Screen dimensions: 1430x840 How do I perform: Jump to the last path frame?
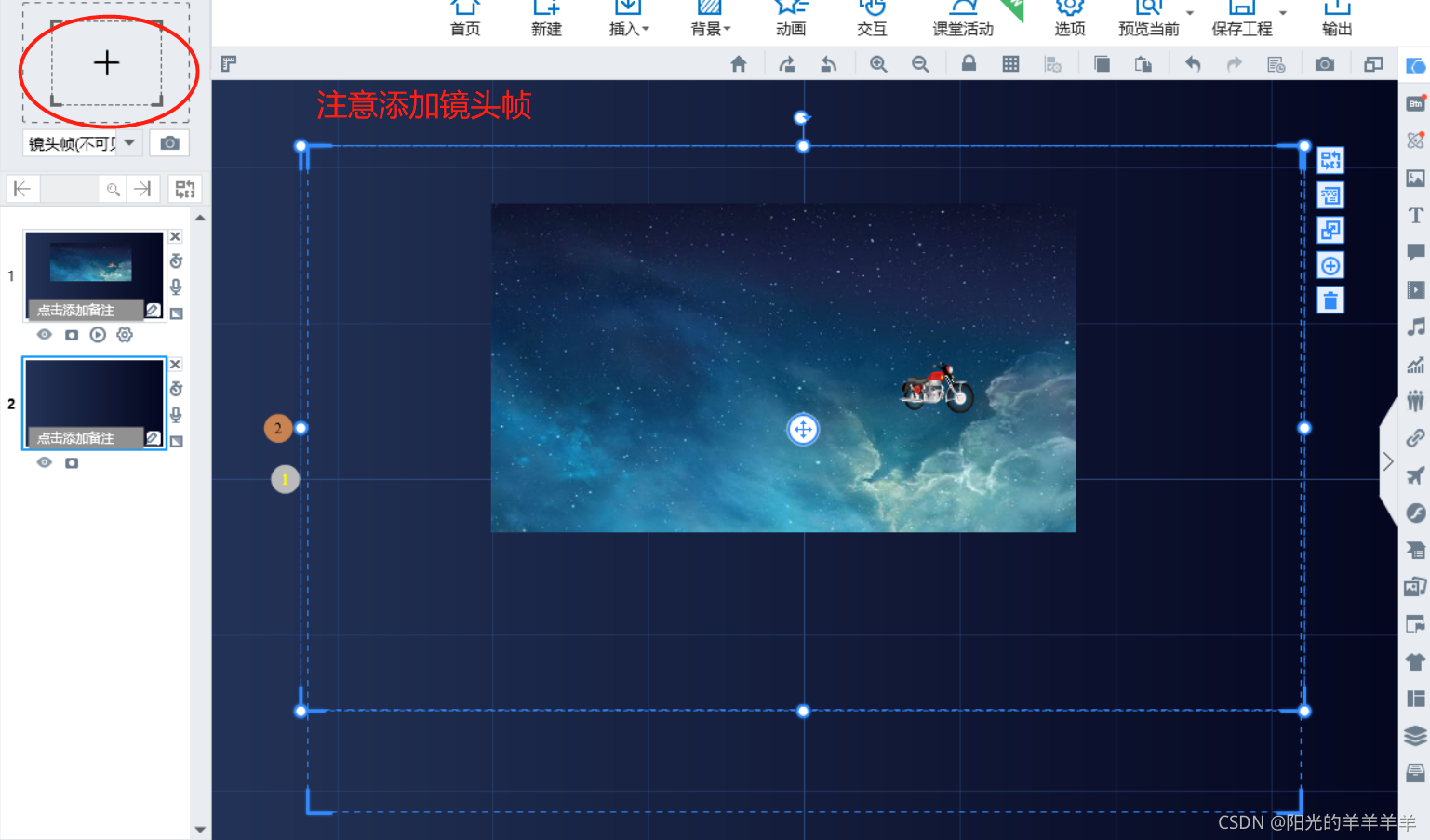point(142,189)
